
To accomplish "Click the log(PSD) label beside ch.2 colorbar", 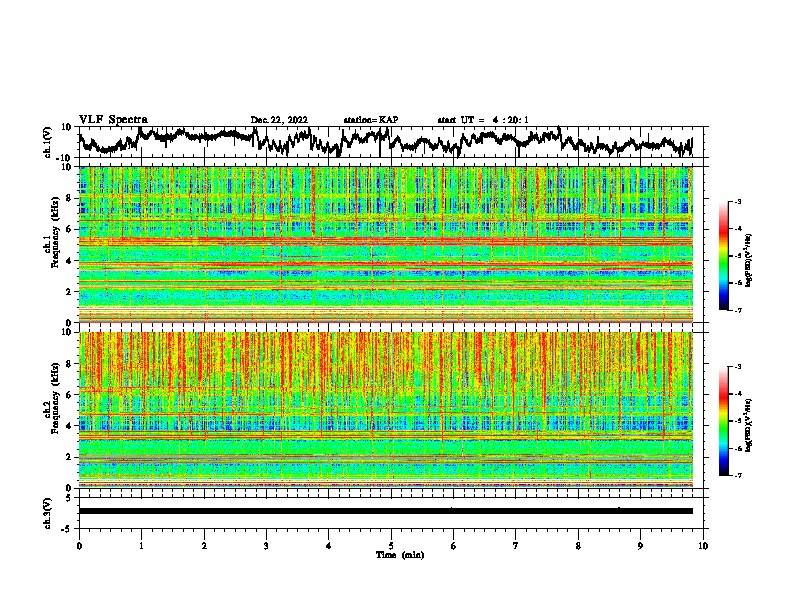I will 749,425.
